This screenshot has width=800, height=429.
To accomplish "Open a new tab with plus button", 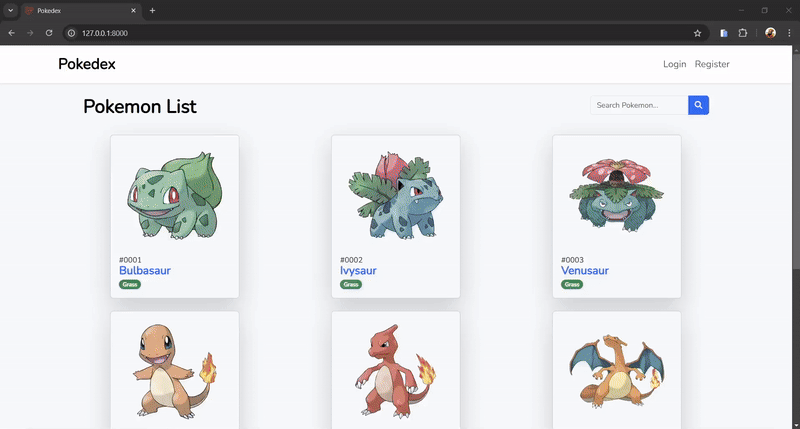I will [152, 10].
